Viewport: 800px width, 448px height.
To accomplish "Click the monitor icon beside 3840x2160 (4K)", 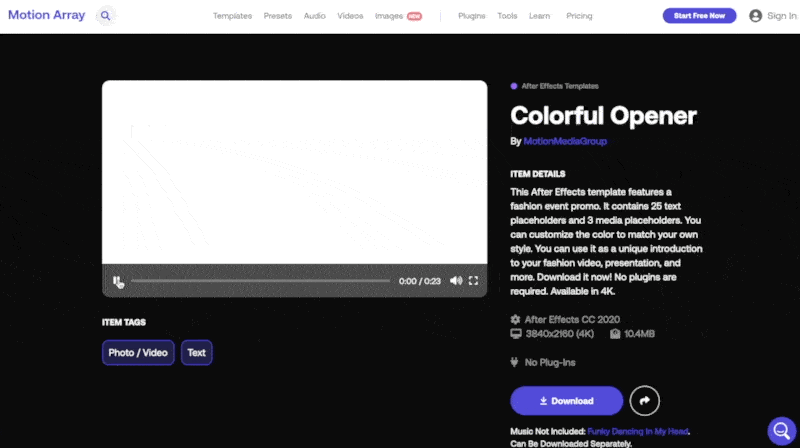I will coord(516,334).
